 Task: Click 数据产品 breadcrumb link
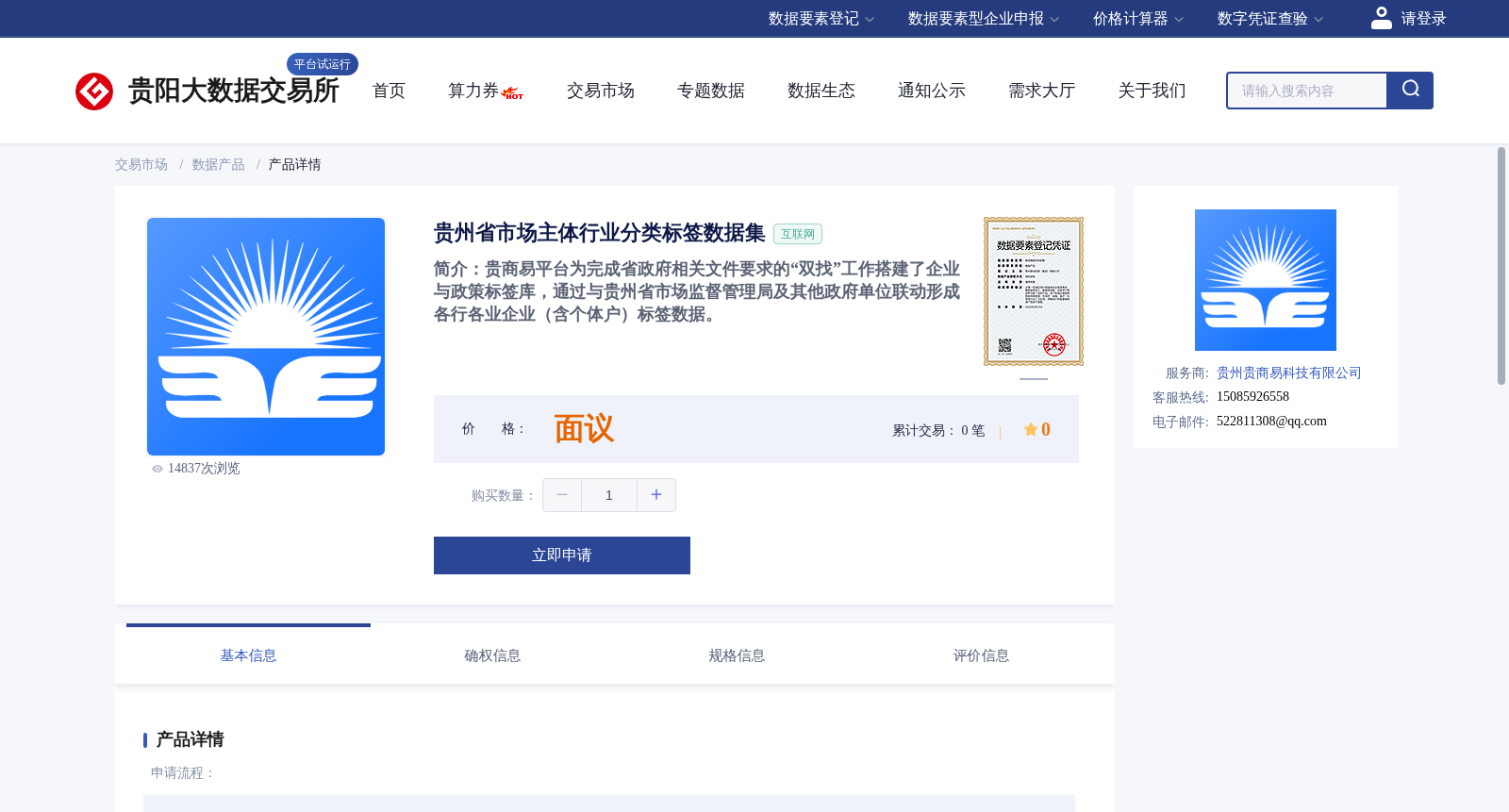tap(219, 165)
